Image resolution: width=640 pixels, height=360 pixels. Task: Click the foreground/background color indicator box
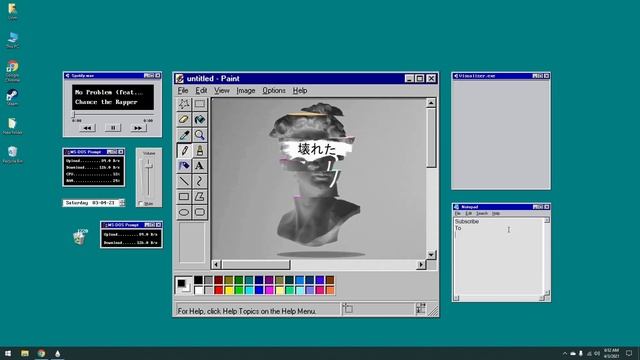[x=183, y=285]
